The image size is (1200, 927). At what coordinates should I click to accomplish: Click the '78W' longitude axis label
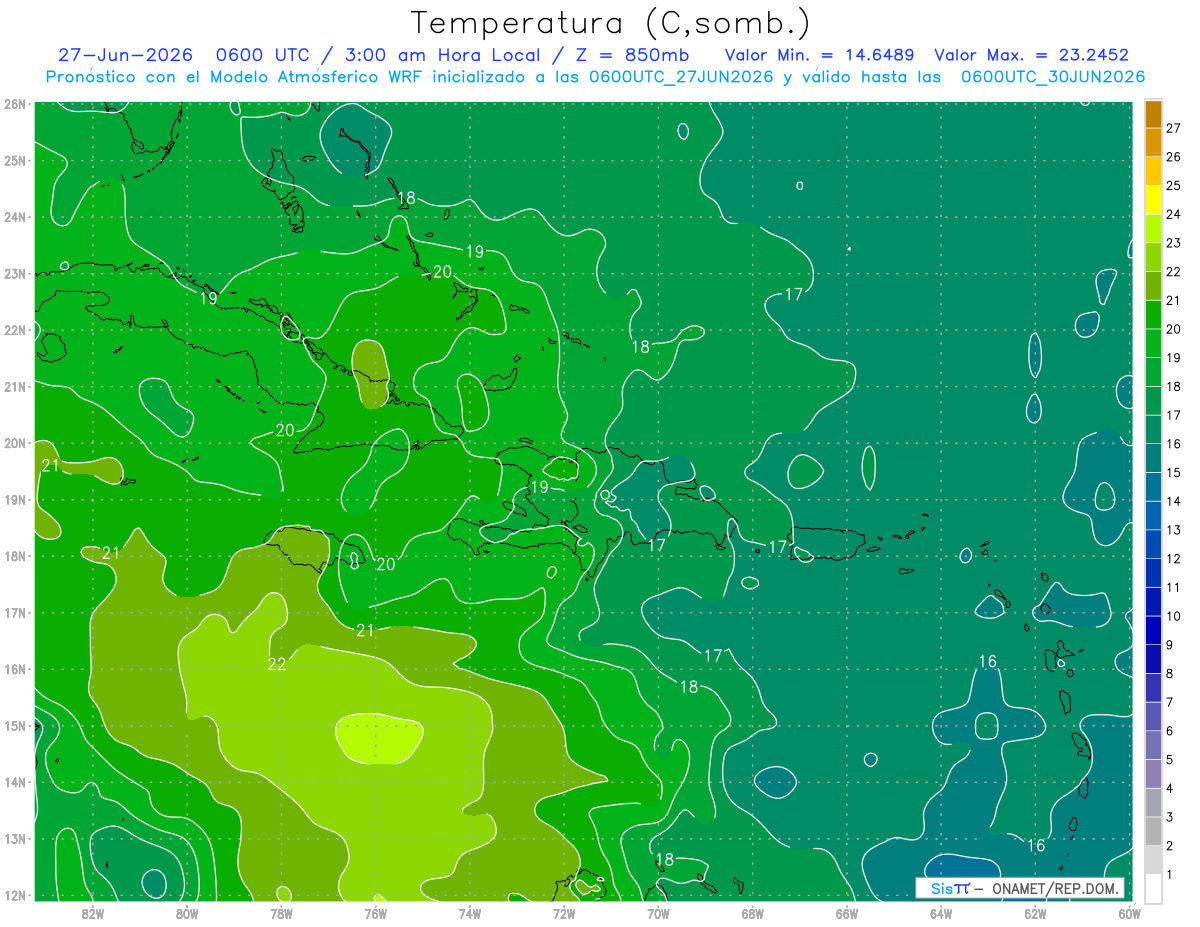(x=281, y=913)
